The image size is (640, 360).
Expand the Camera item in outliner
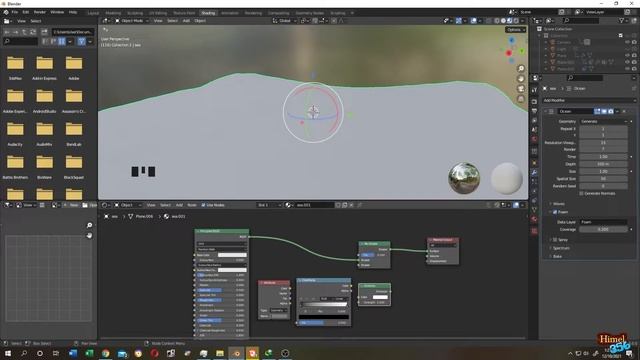[x=546, y=42]
